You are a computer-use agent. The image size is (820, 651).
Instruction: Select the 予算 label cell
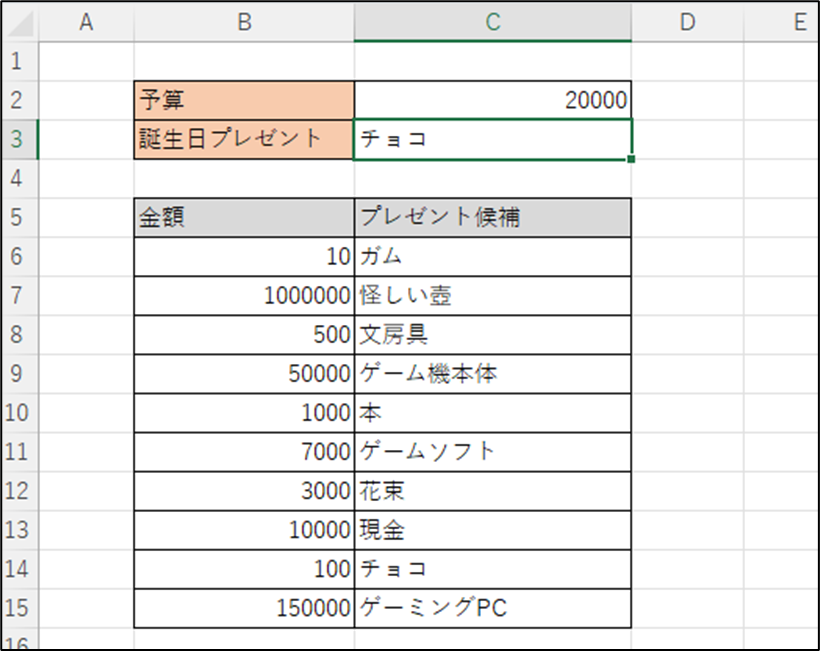(244, 100)
